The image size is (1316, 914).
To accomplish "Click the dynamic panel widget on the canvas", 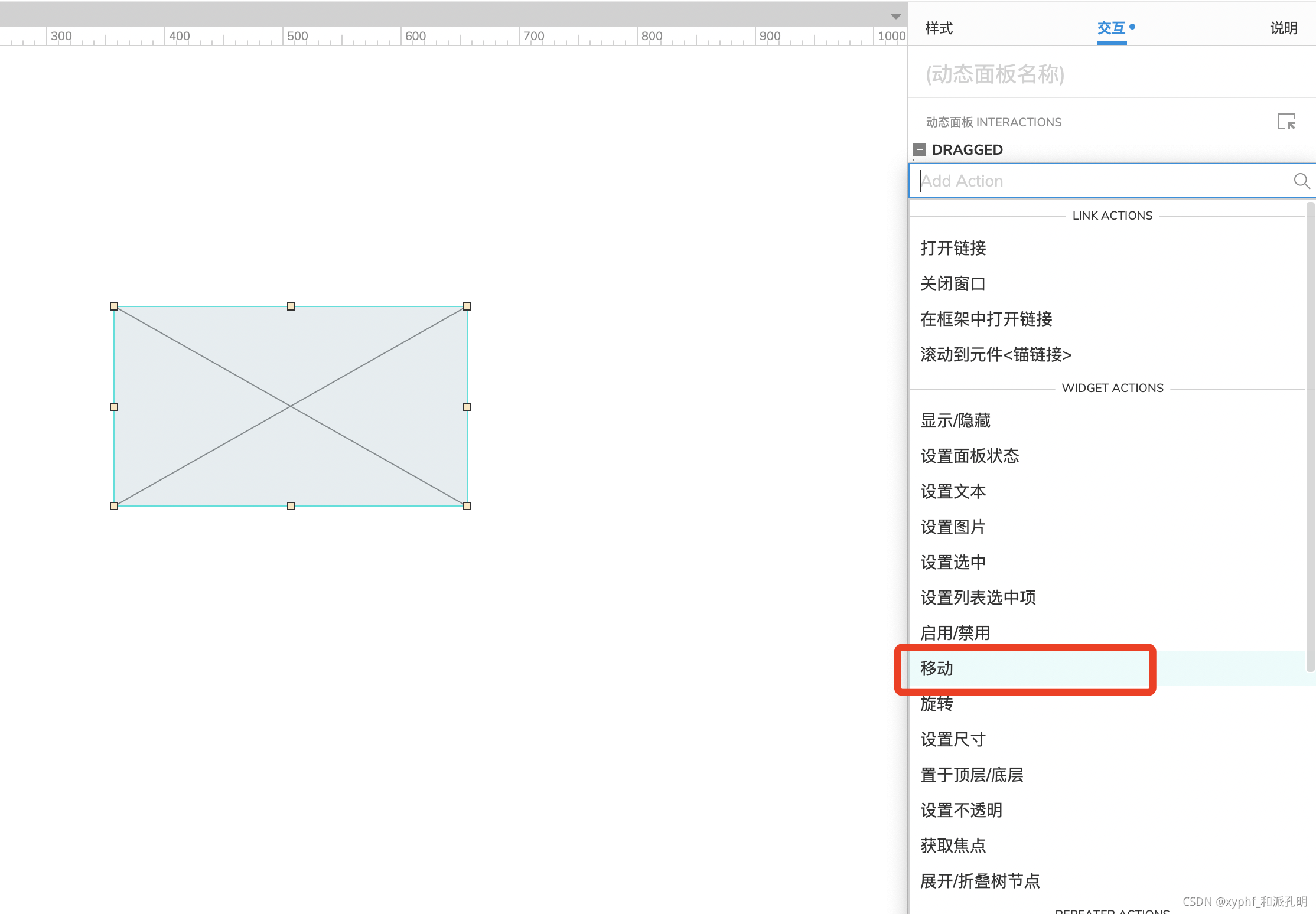I will (291, 406).
